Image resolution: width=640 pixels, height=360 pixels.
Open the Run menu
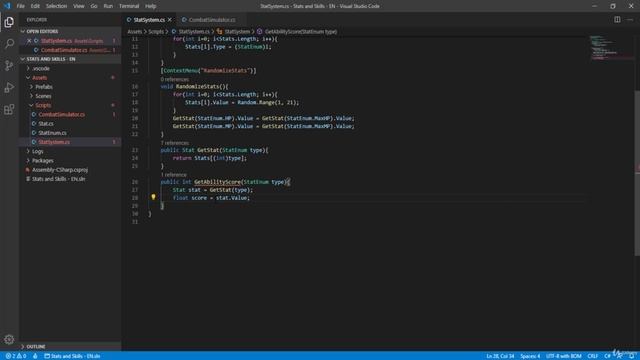pyautogui.click(x=108, y=6)
